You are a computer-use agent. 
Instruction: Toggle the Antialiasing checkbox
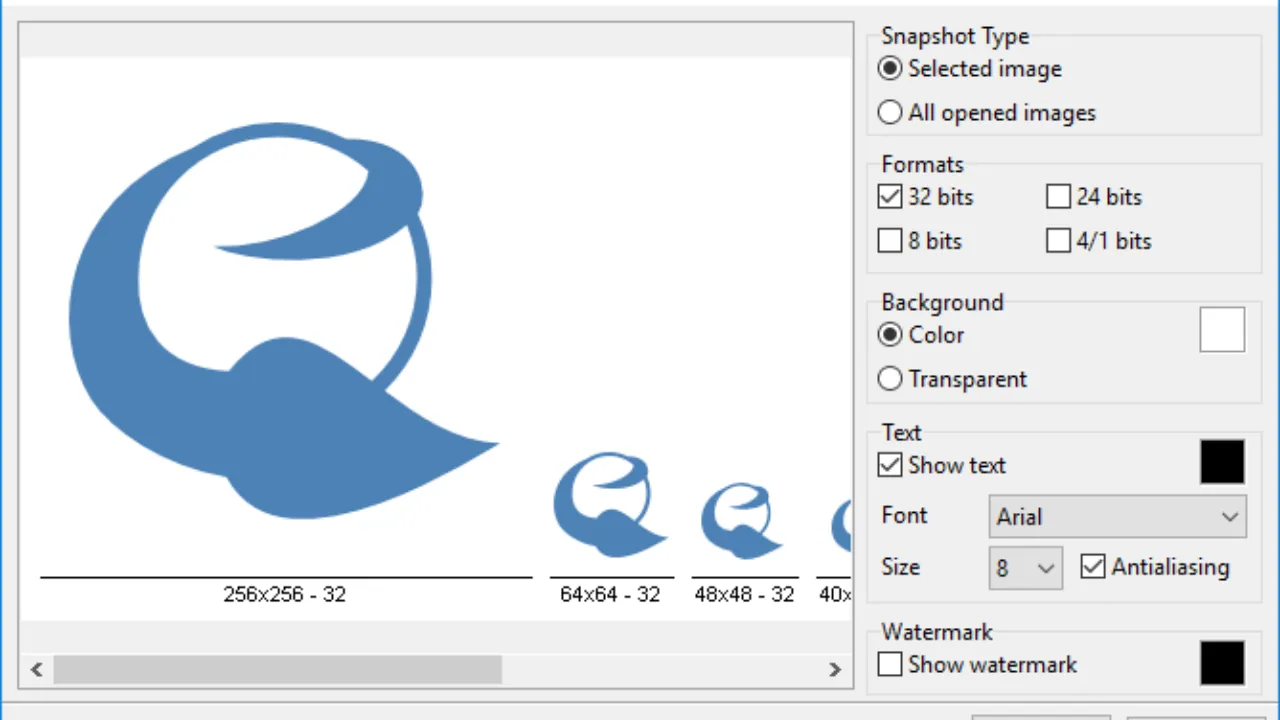pos(1155,567)
